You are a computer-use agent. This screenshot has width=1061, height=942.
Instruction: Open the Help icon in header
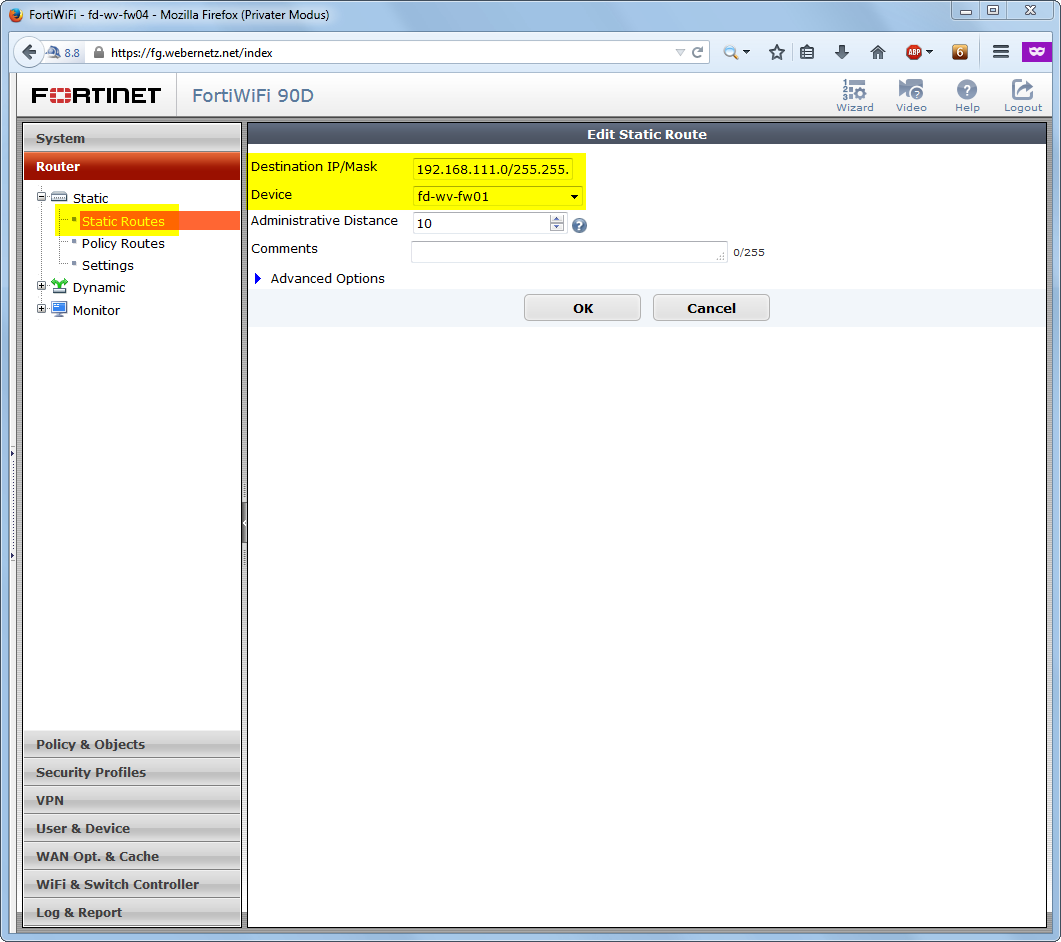967,95
